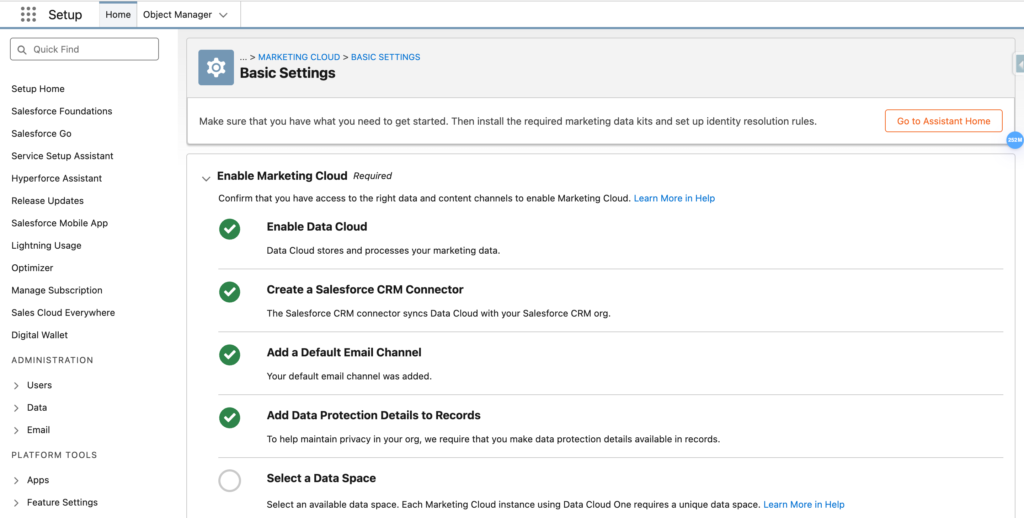This screenshot has width=1024, height=518.
Task: Click the search magnifier in Quick Find
Action: click(22, 49)
